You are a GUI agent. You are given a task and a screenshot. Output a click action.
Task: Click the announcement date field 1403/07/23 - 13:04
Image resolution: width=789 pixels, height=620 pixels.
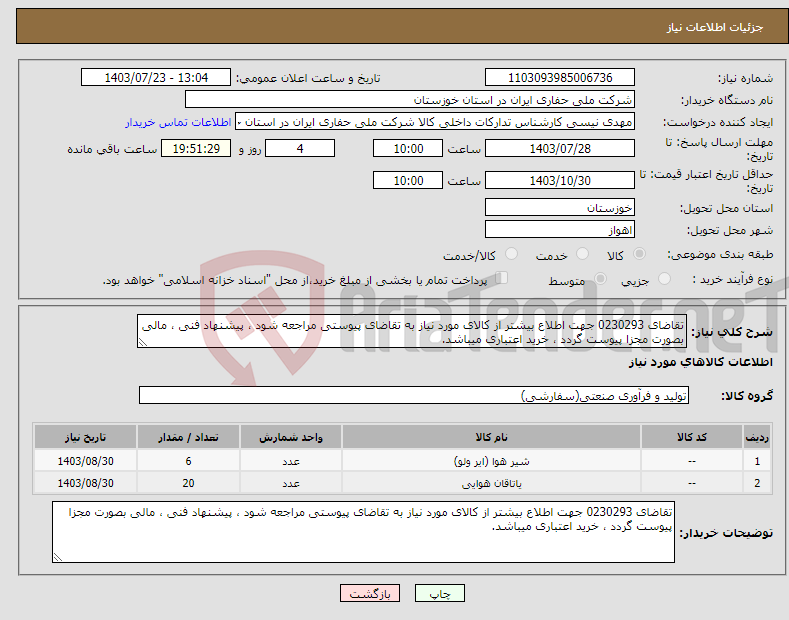156,78
